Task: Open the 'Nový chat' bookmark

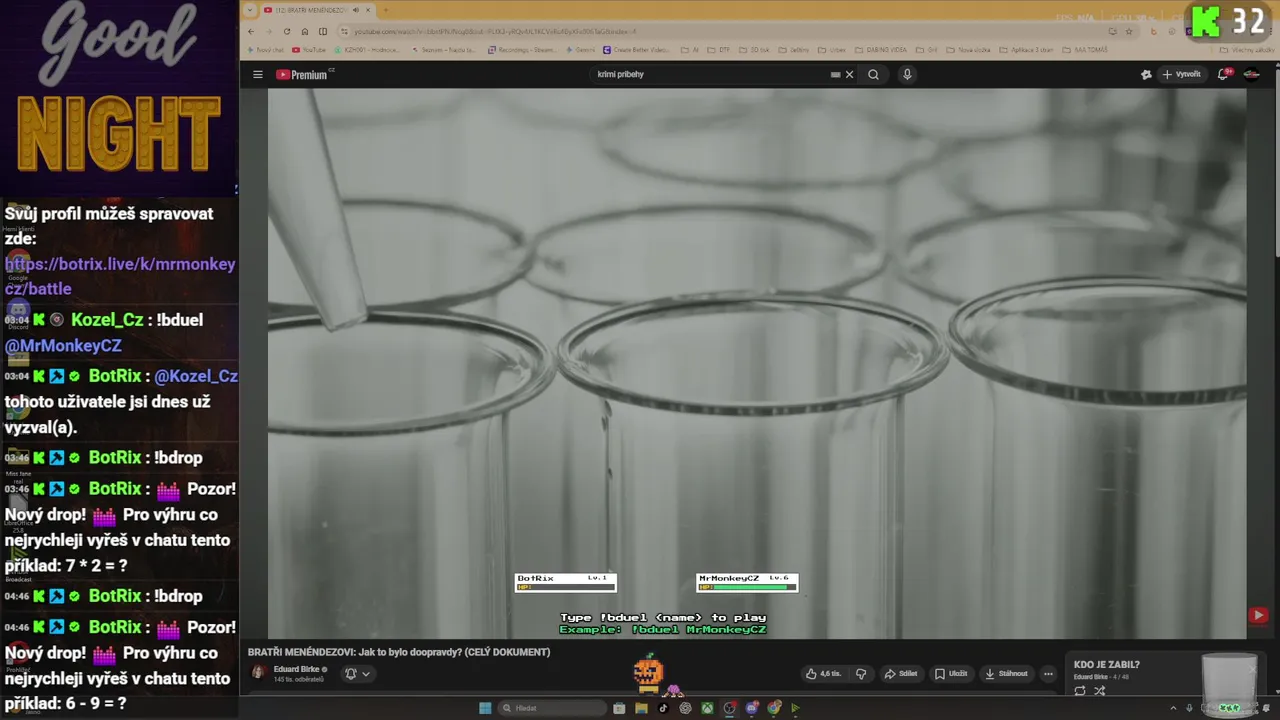Action: coord(266,49)
